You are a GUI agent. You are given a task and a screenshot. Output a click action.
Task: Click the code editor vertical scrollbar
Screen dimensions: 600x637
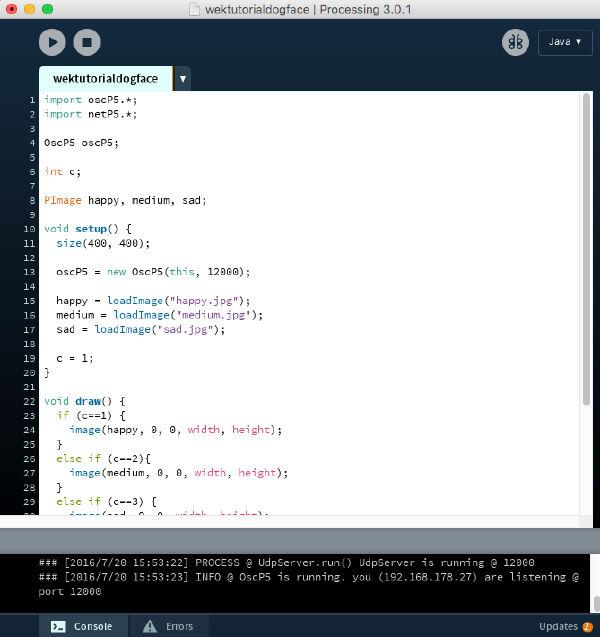[586, 250]
